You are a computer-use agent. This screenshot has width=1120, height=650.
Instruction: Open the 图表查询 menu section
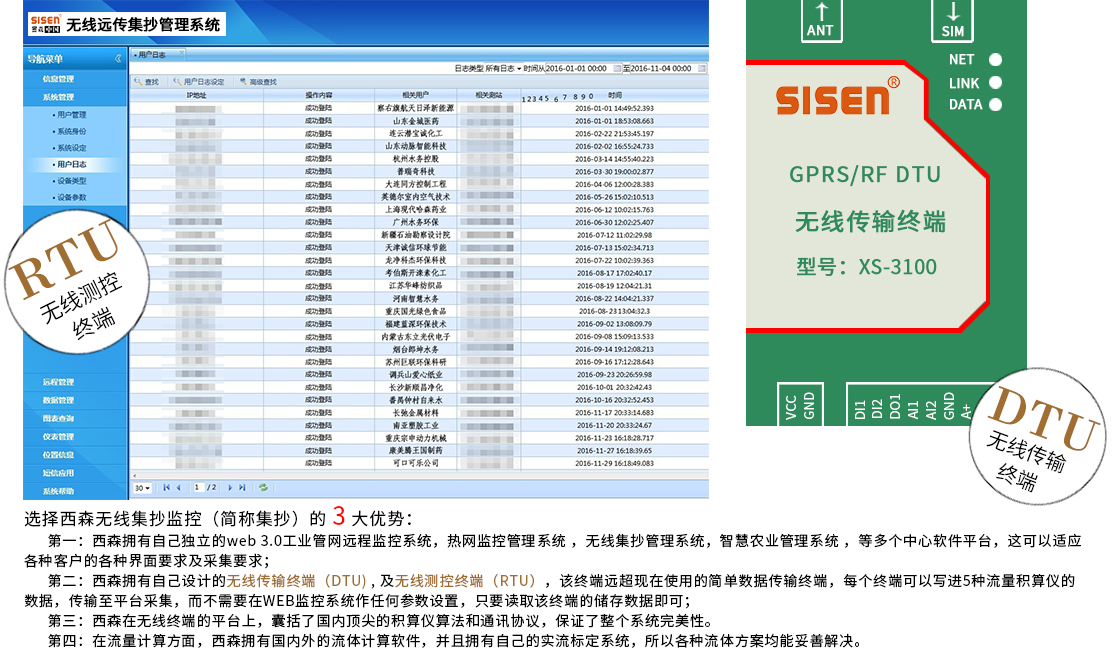click(58, 418)
